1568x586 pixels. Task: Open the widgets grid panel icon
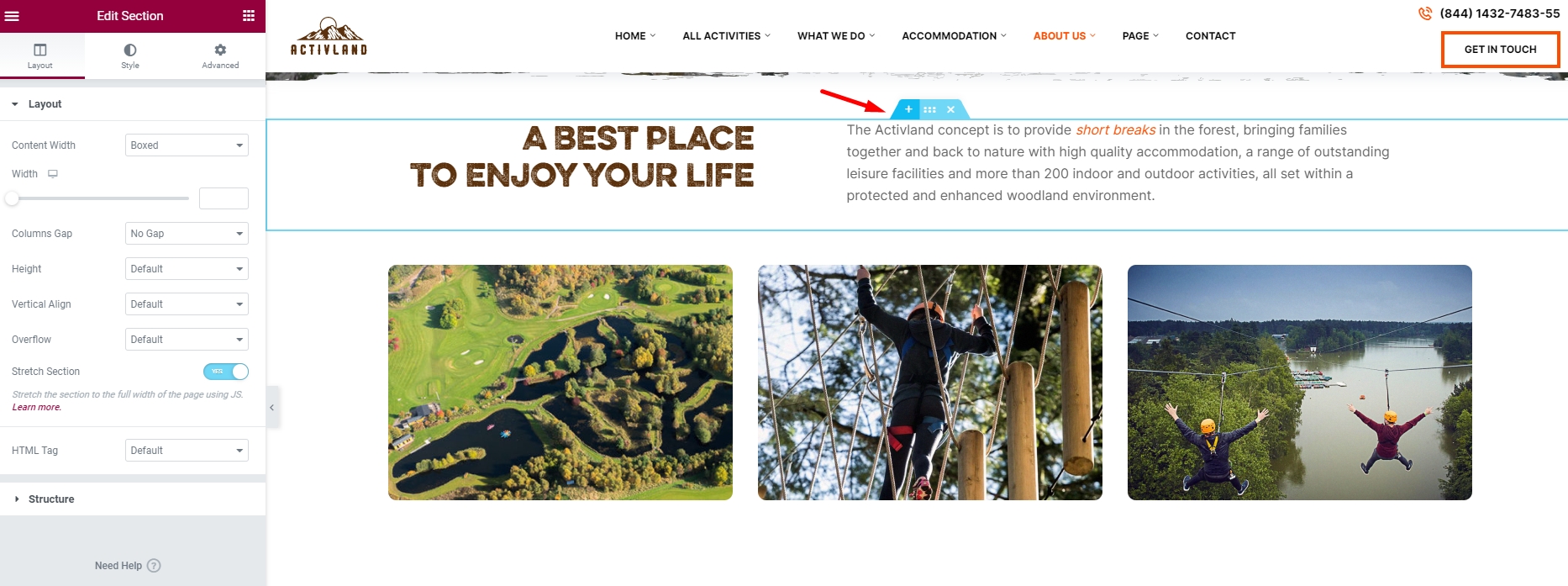coord(249,16)
